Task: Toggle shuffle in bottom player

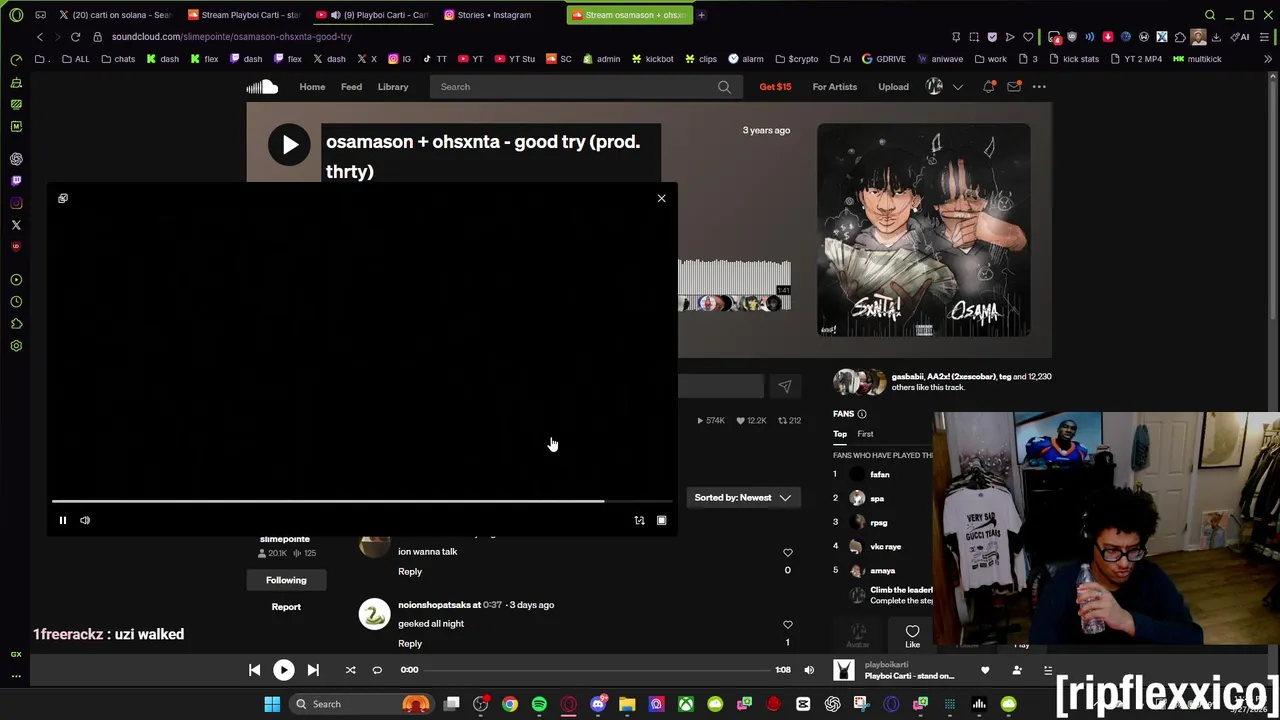Action: click(x=350, y=670)
